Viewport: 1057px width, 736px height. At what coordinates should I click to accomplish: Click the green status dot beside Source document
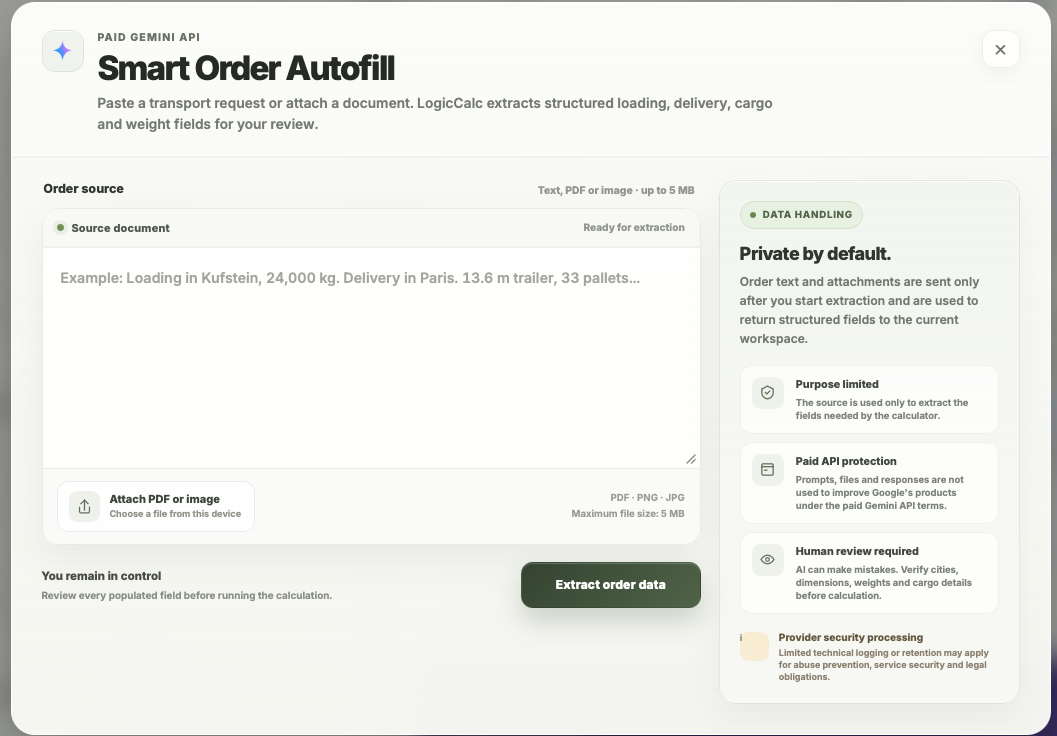pyautogui.click(x=60, y=228)
